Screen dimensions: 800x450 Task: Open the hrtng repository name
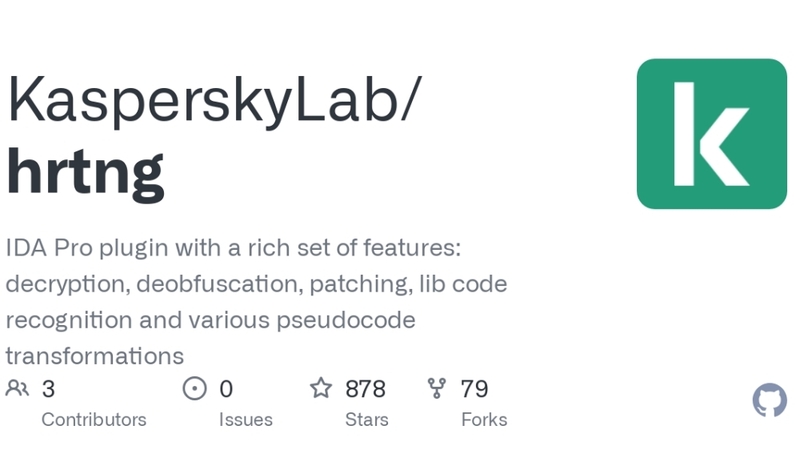point(85,172)
